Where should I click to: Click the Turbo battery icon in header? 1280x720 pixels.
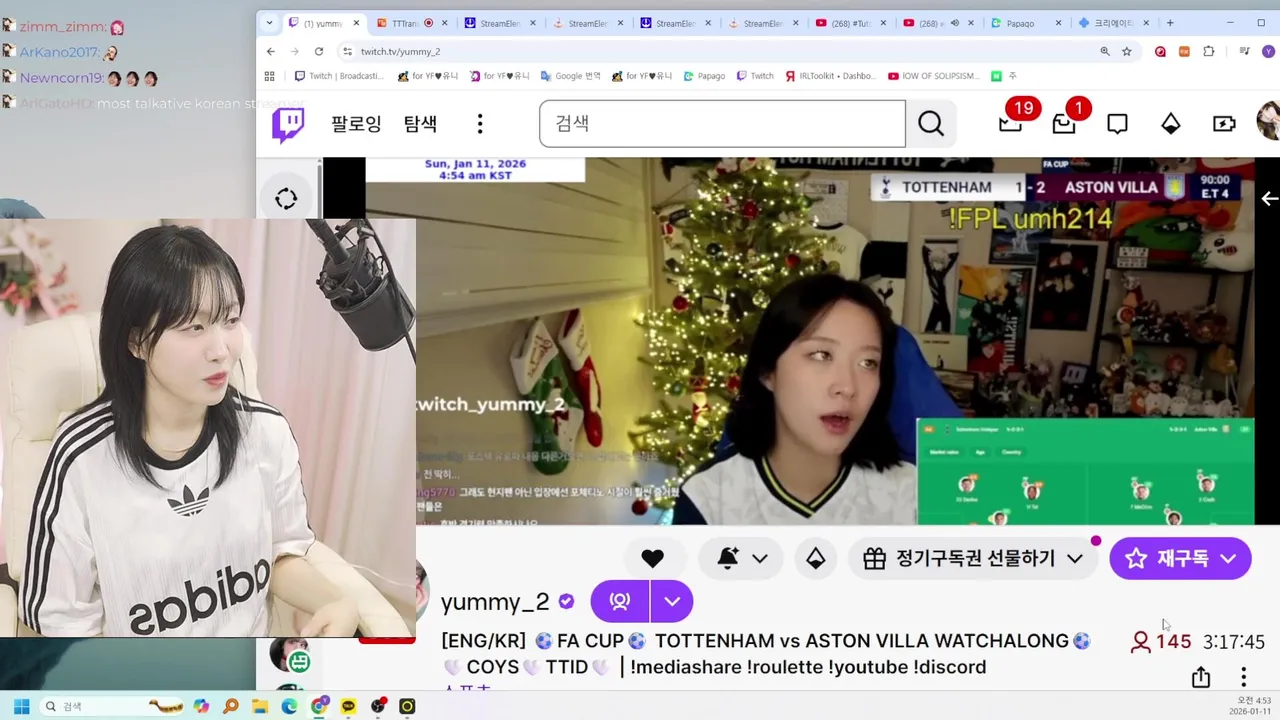pos(1224,124)
